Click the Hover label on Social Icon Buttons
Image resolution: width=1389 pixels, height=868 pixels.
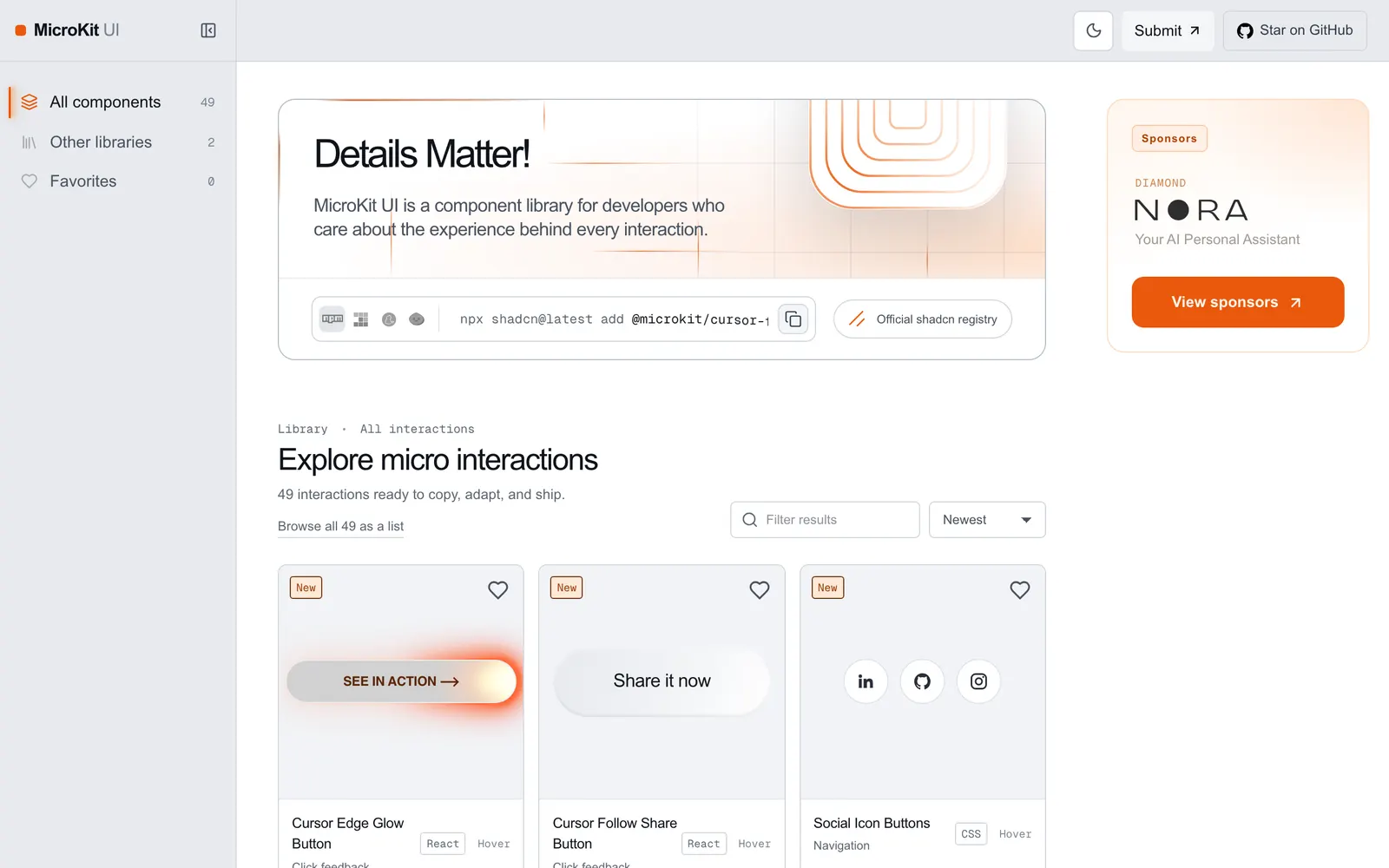click(1016, 834)
